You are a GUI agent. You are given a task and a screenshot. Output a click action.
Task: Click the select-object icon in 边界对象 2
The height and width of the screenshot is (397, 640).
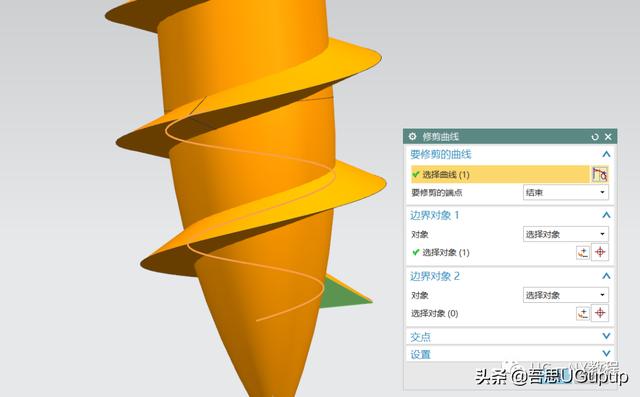(583, 313)
